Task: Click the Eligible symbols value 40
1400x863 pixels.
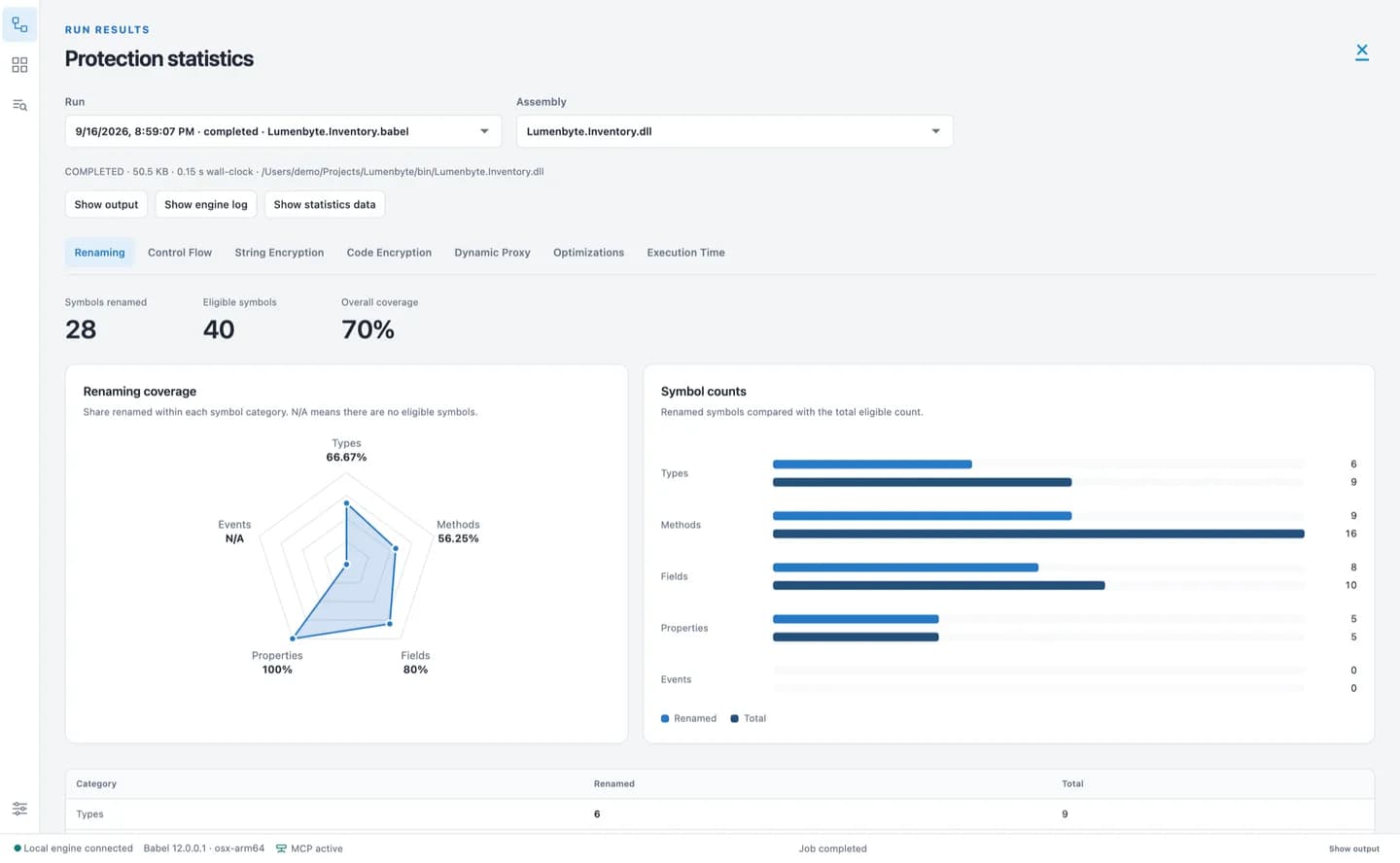Action: pyautogui.click(x=219, y=329)
